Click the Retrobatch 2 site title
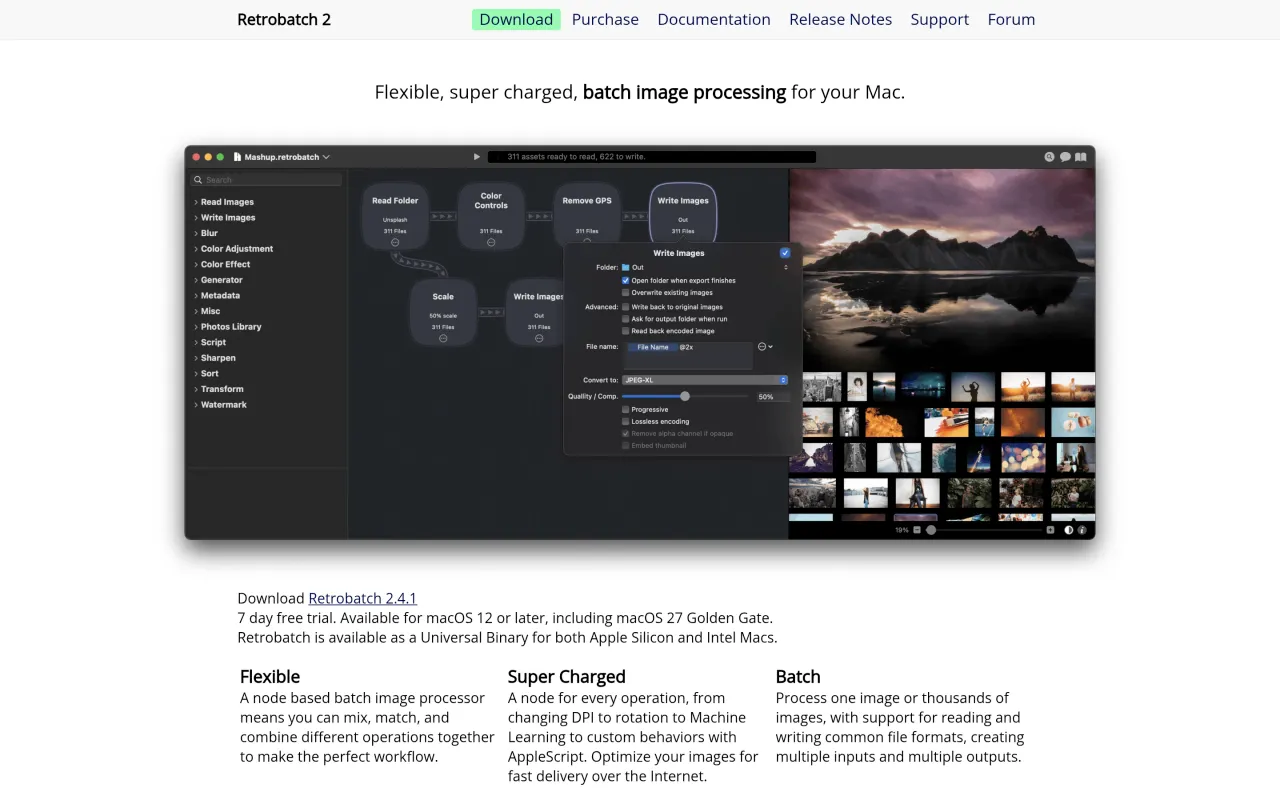This screenshot has width=1280, height=800. click(284, 19)
